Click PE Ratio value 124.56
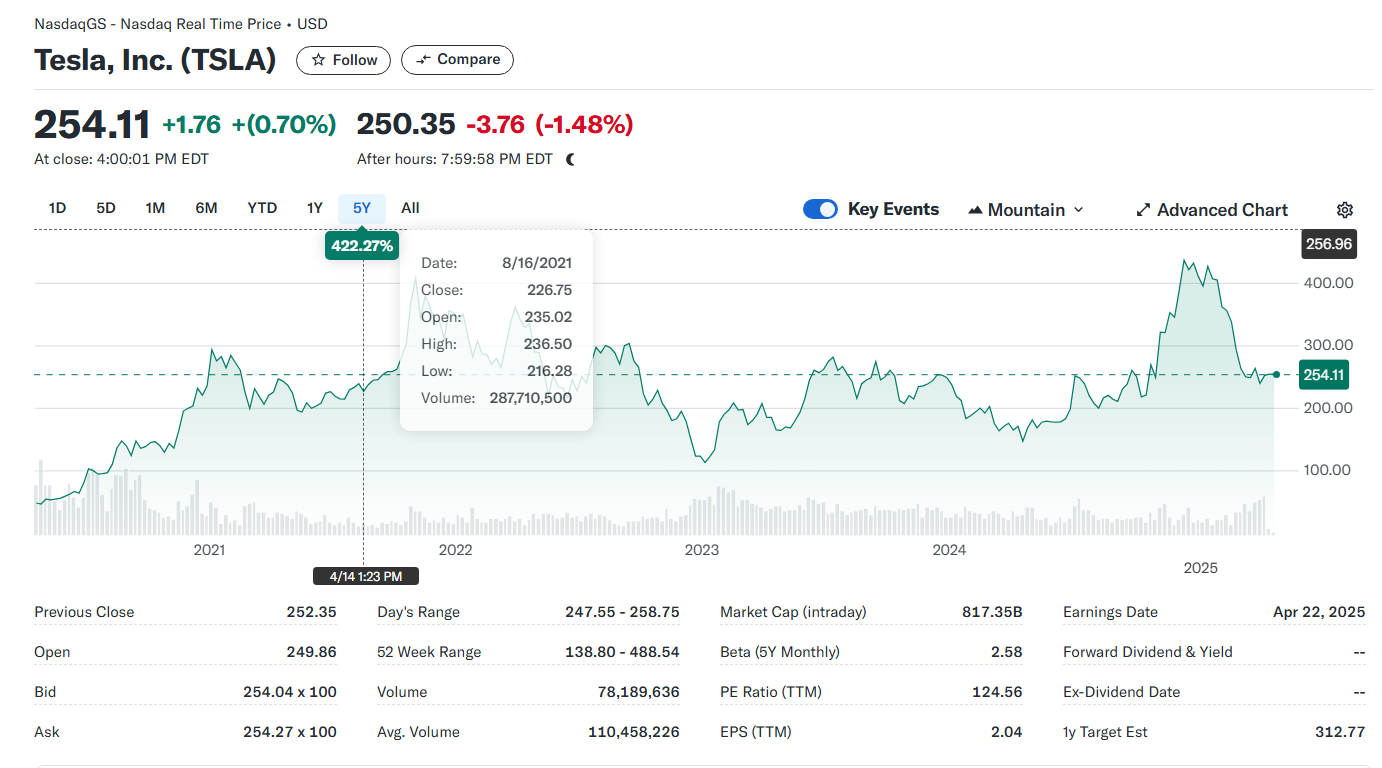Screen dimensions: 1382x768 pyautogui.click(x=997, y=692)
